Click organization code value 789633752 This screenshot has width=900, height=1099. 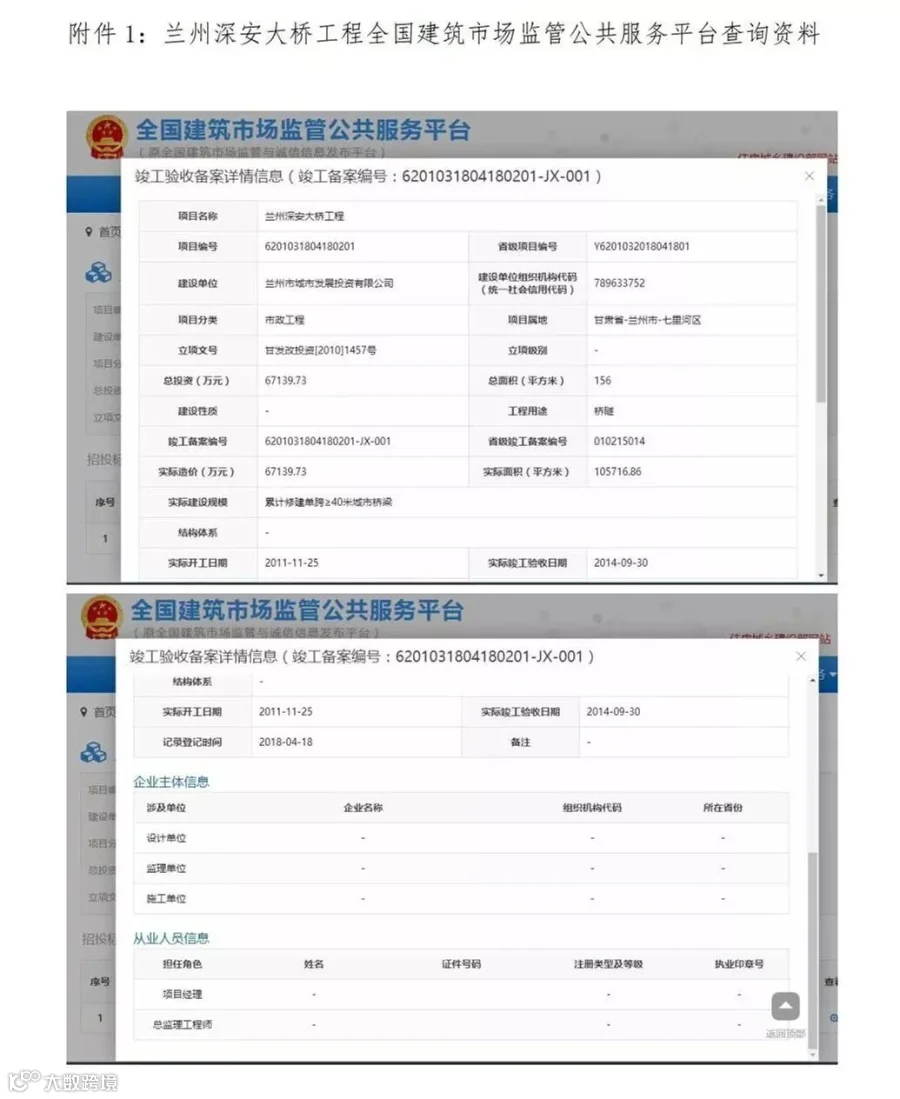(619, 283)
